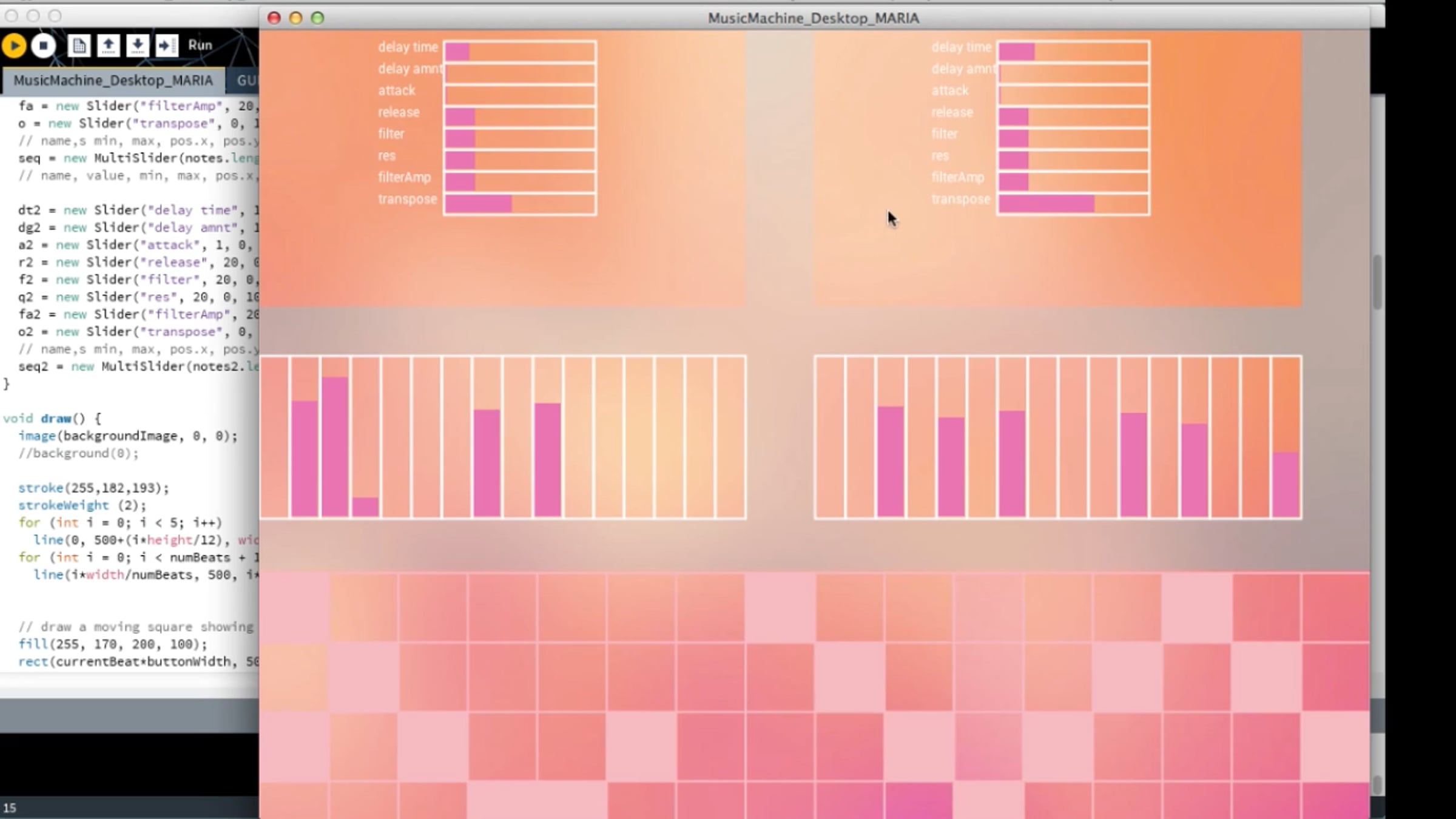Switch to the MusicMachine_Desktop_MARIA code tab
The height and width of the screenshot is (819, 1456).
coord(113,81)
